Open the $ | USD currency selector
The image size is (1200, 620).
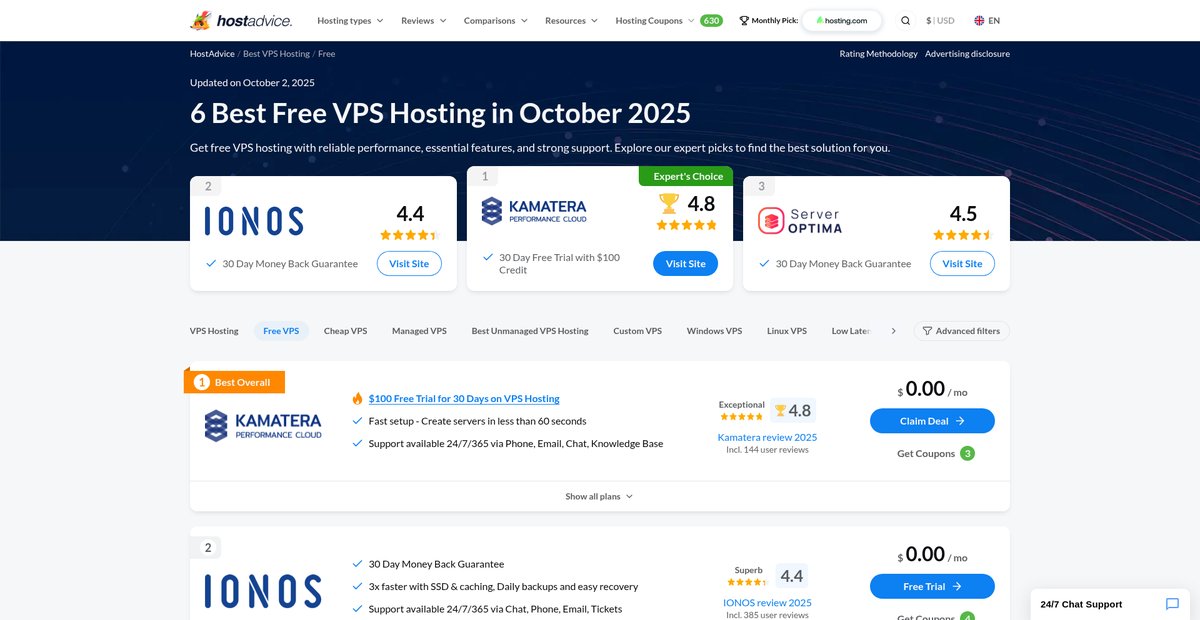click(940, 20)
